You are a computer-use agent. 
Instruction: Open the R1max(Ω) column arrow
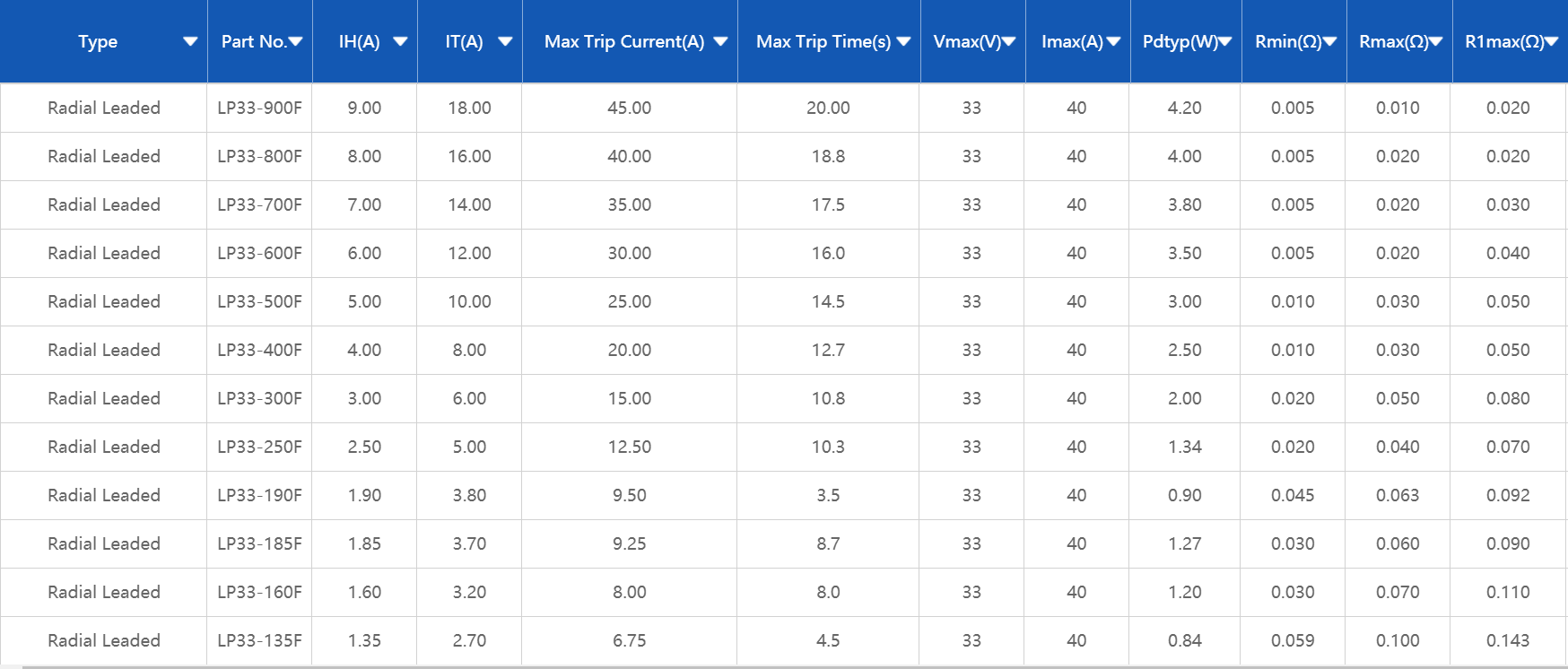pyautogui.click(x=1552, y=41)
